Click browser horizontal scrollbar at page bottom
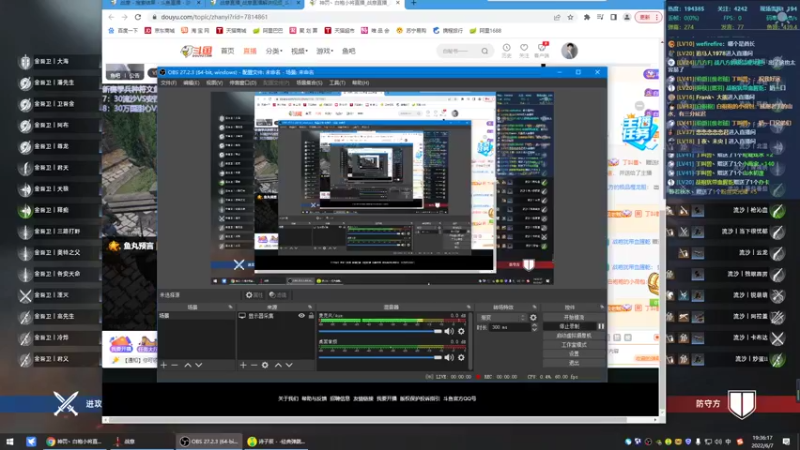The image size is (800, 450). 367,420
